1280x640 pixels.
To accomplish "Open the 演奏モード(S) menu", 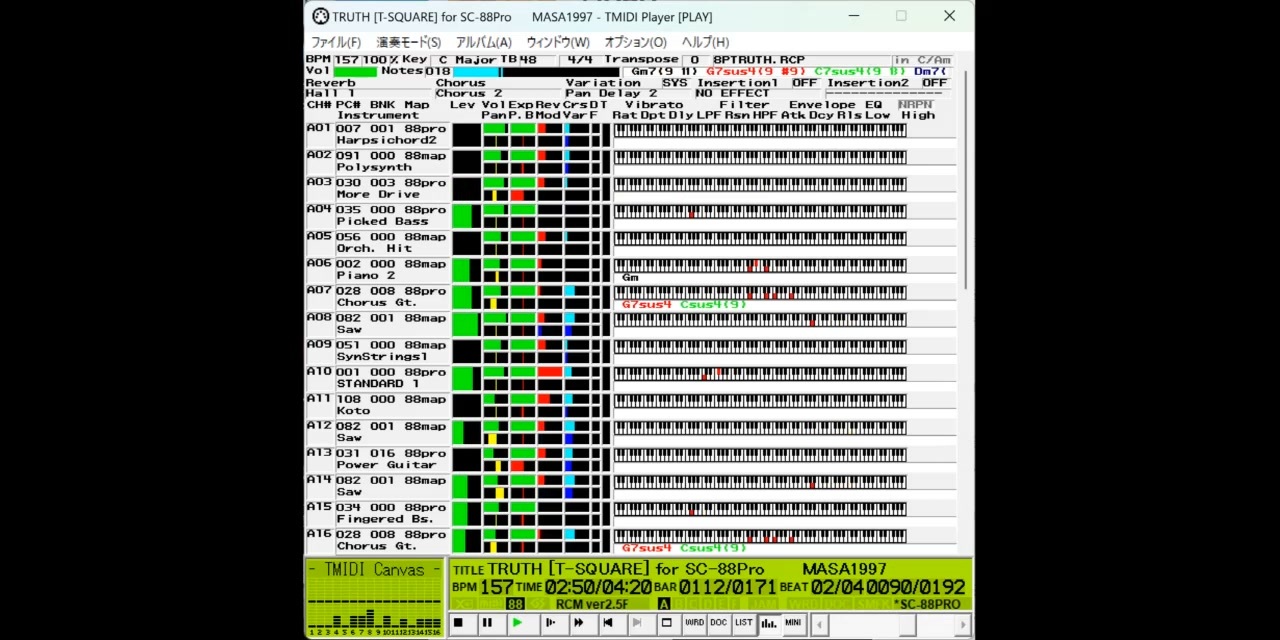I will pos(408,42).
